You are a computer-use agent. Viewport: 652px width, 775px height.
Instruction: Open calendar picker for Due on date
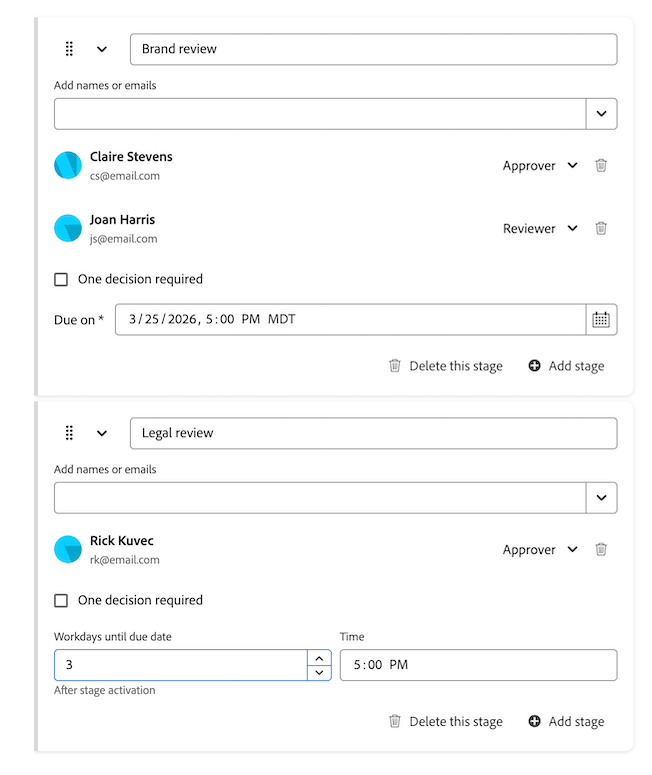click(601, 319)
